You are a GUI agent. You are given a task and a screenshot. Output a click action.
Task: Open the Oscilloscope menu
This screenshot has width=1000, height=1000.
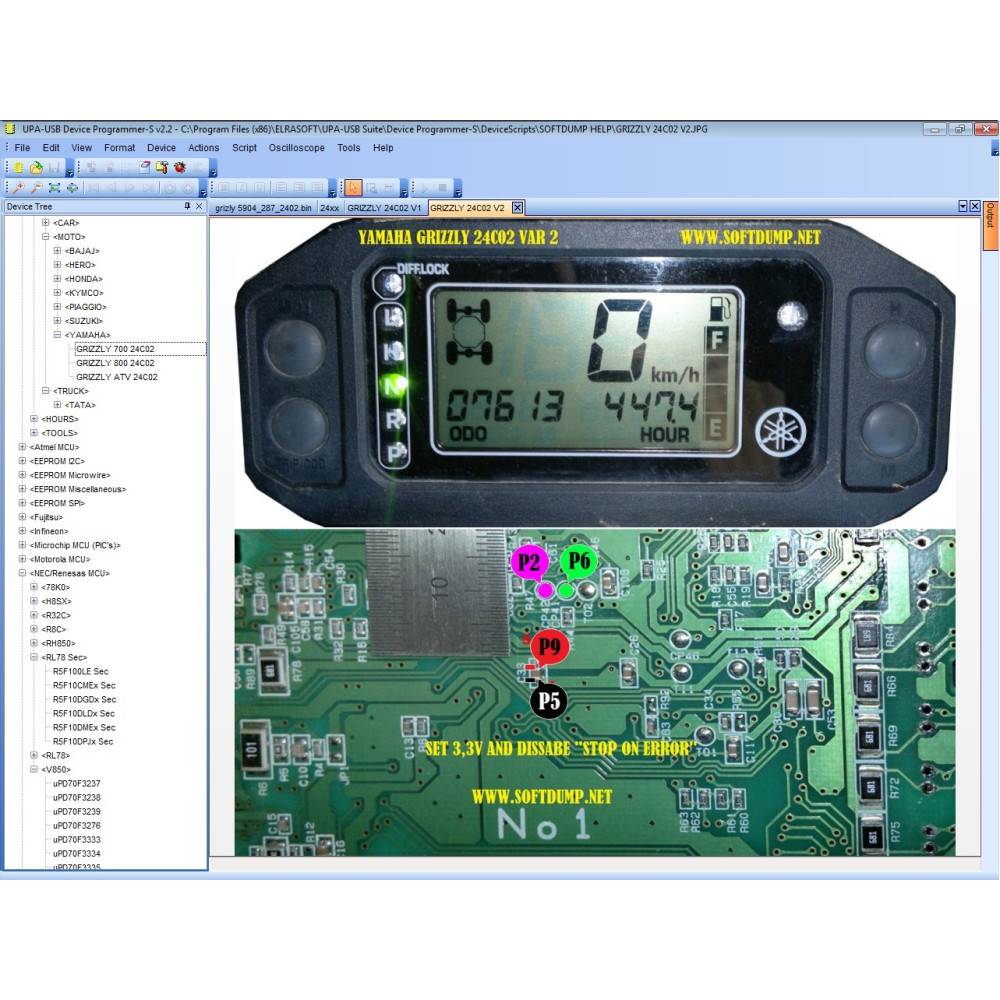297,147
